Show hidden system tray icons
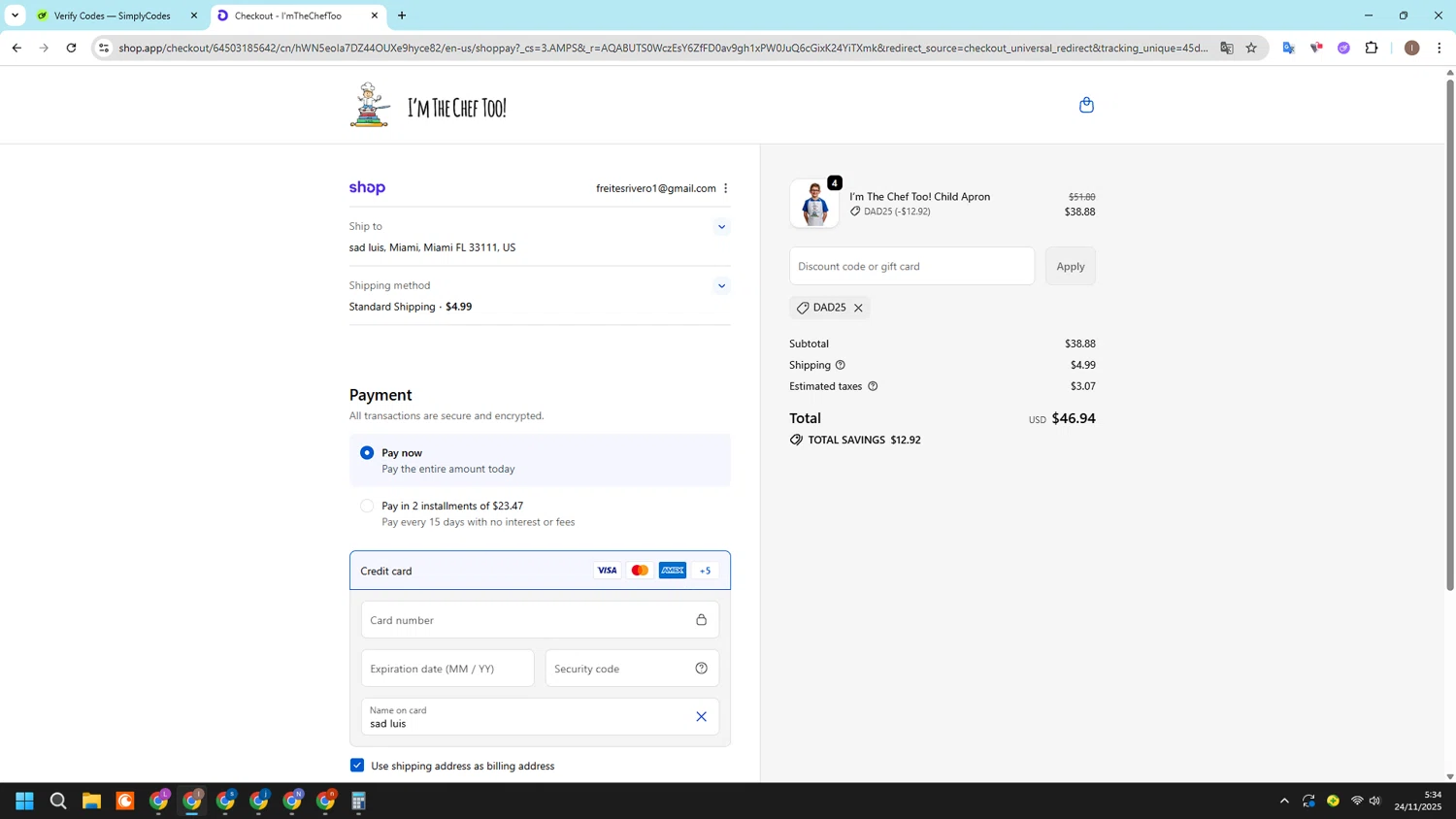This screenshot has width=1456, height=819. [x=1284, y=801]
